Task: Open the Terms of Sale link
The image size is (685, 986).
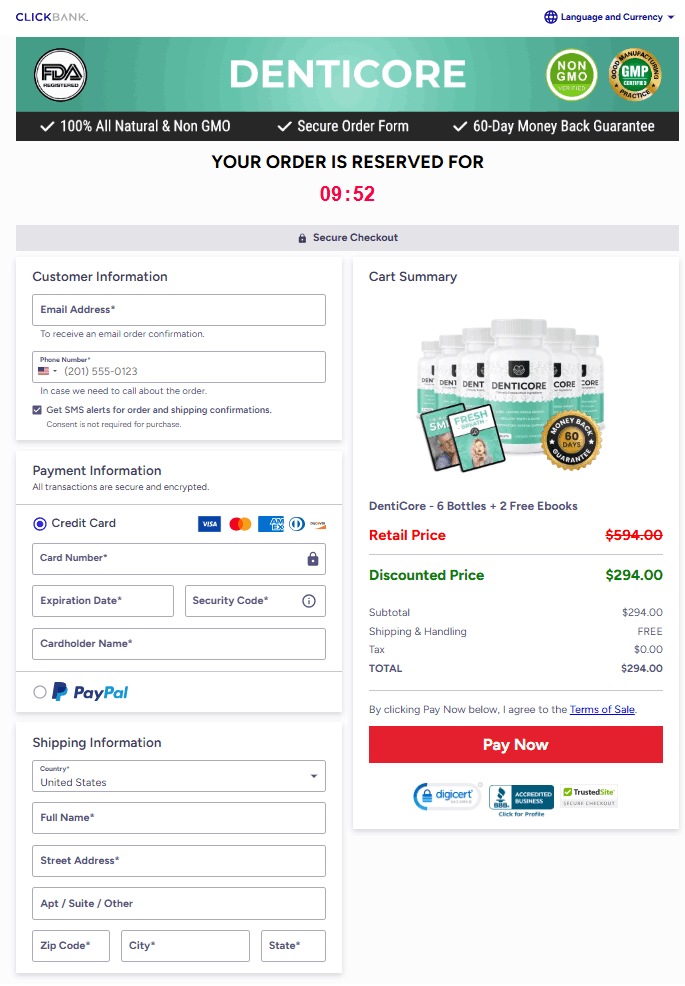Action: coord(602,709)
